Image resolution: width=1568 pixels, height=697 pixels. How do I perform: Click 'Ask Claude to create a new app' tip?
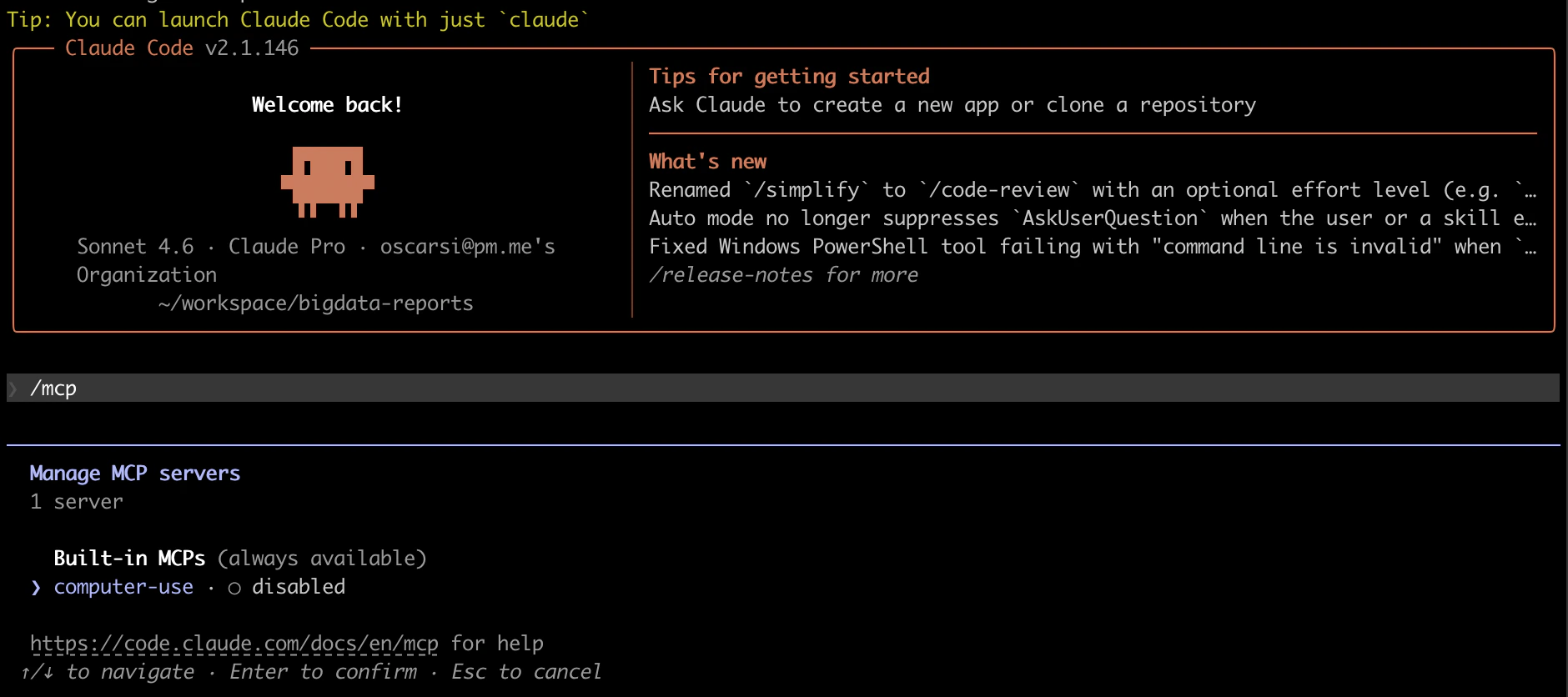[x=952, y=105]
